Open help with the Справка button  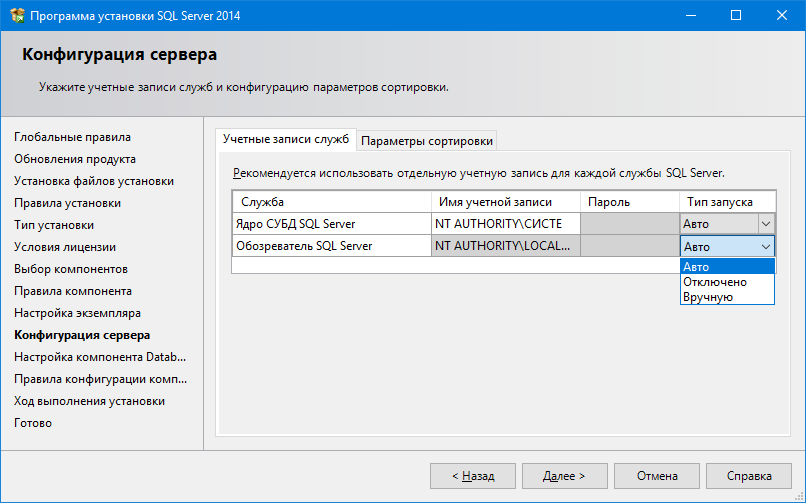coord(750,476)
